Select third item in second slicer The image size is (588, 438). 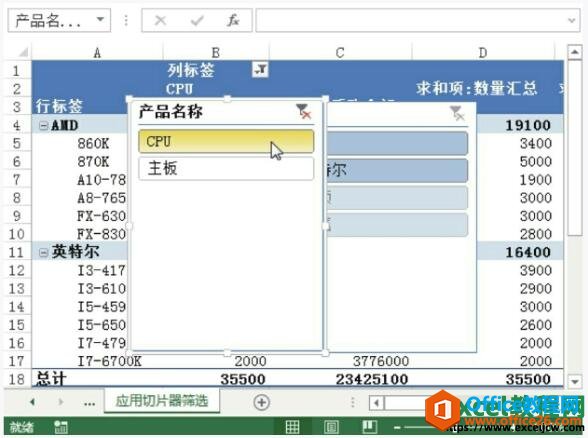coord(398,198)
